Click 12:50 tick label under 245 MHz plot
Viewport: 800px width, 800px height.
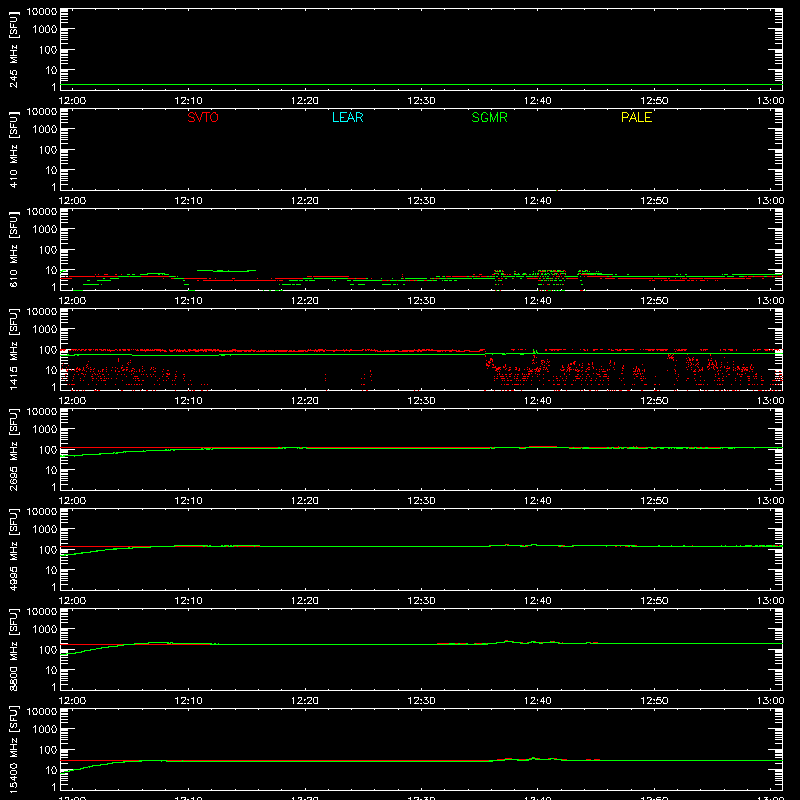pyautogui.click(x=654, y=101)
